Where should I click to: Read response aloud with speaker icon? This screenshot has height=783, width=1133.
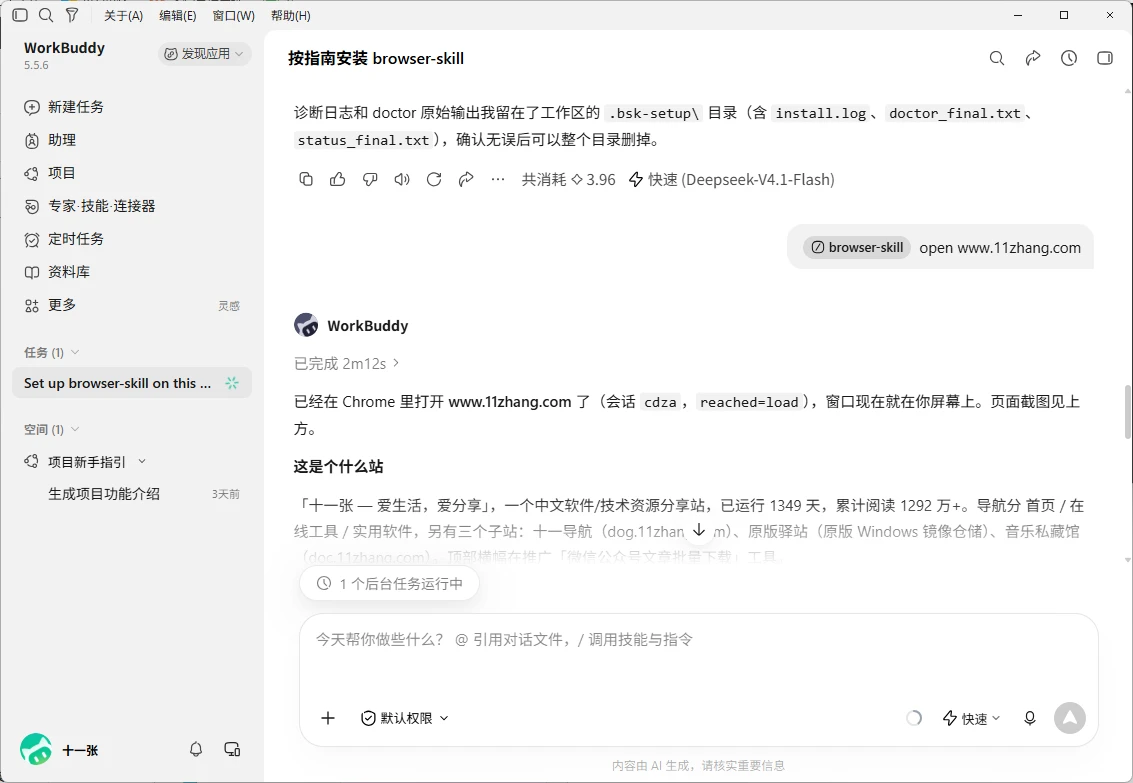(402, 179)
